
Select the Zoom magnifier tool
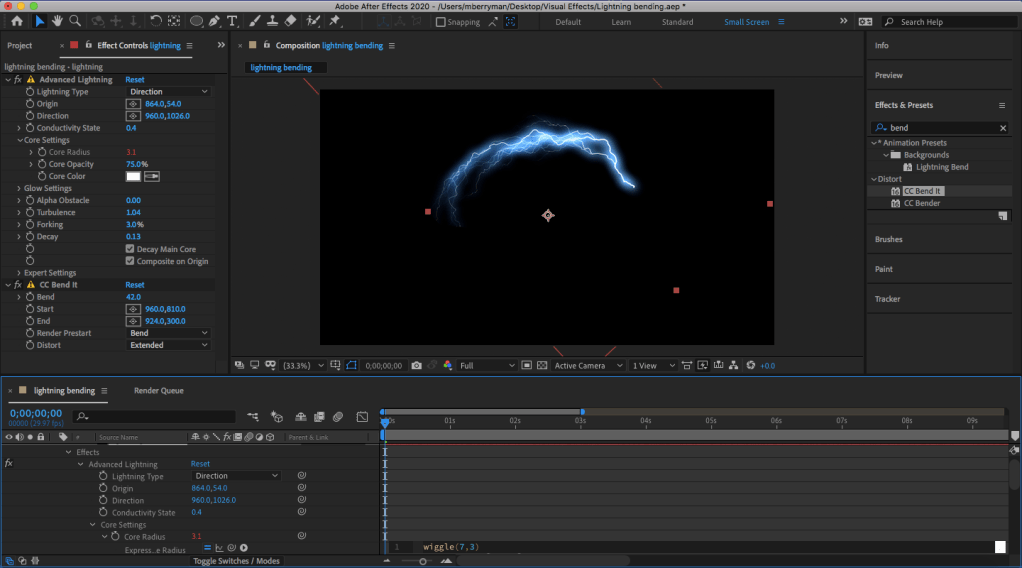click(x=75, y=21)
